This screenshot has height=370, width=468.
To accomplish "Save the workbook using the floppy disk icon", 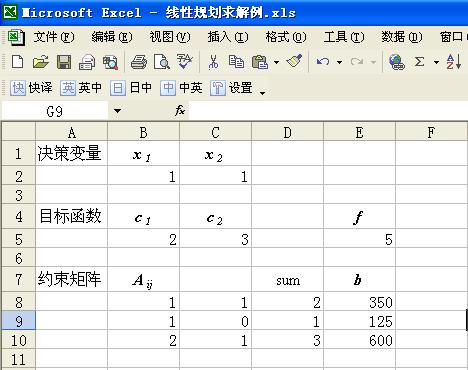I will click(x=64, y=62).
